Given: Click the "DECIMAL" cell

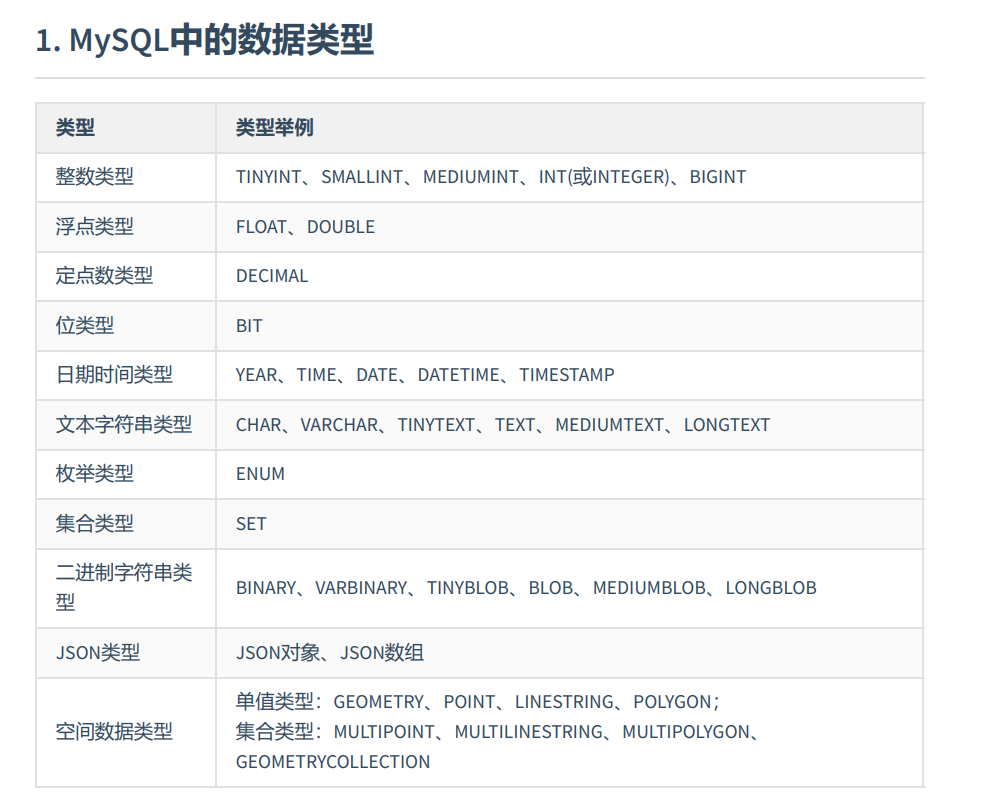Looking at the screenshot, I should (570, 276).
